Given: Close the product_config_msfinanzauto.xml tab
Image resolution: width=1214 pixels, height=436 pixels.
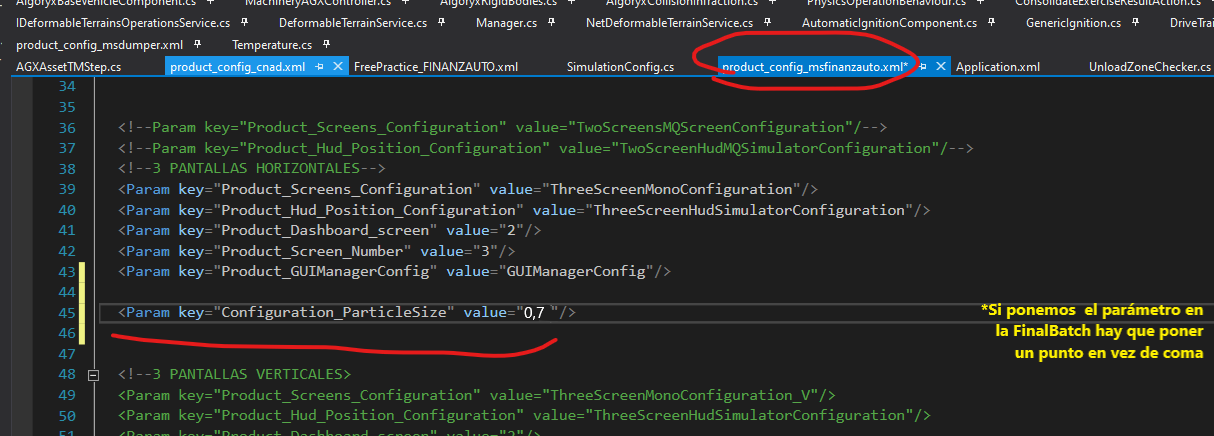Looking at the screenshot, I should point(941,67).
